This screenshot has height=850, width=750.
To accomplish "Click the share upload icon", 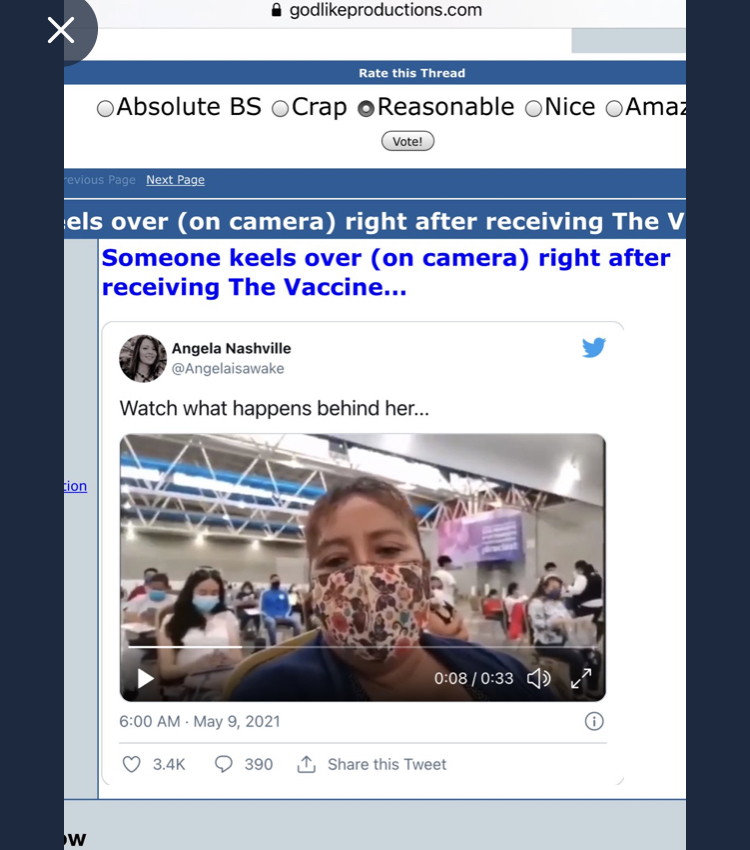I will click(306, 764).
